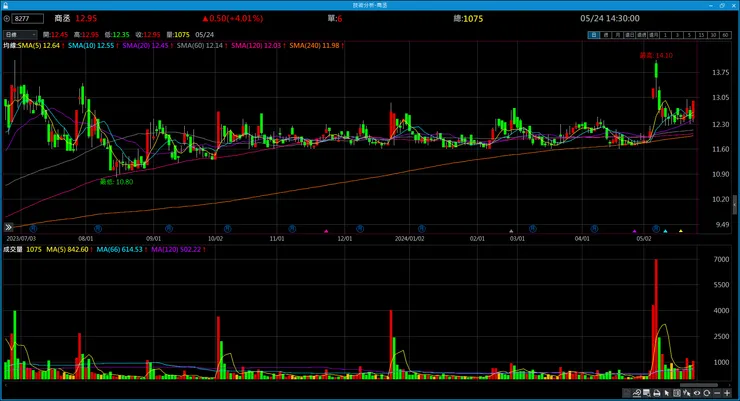
Task: Select the 15-minute period tab
Action: coord(701,35)
